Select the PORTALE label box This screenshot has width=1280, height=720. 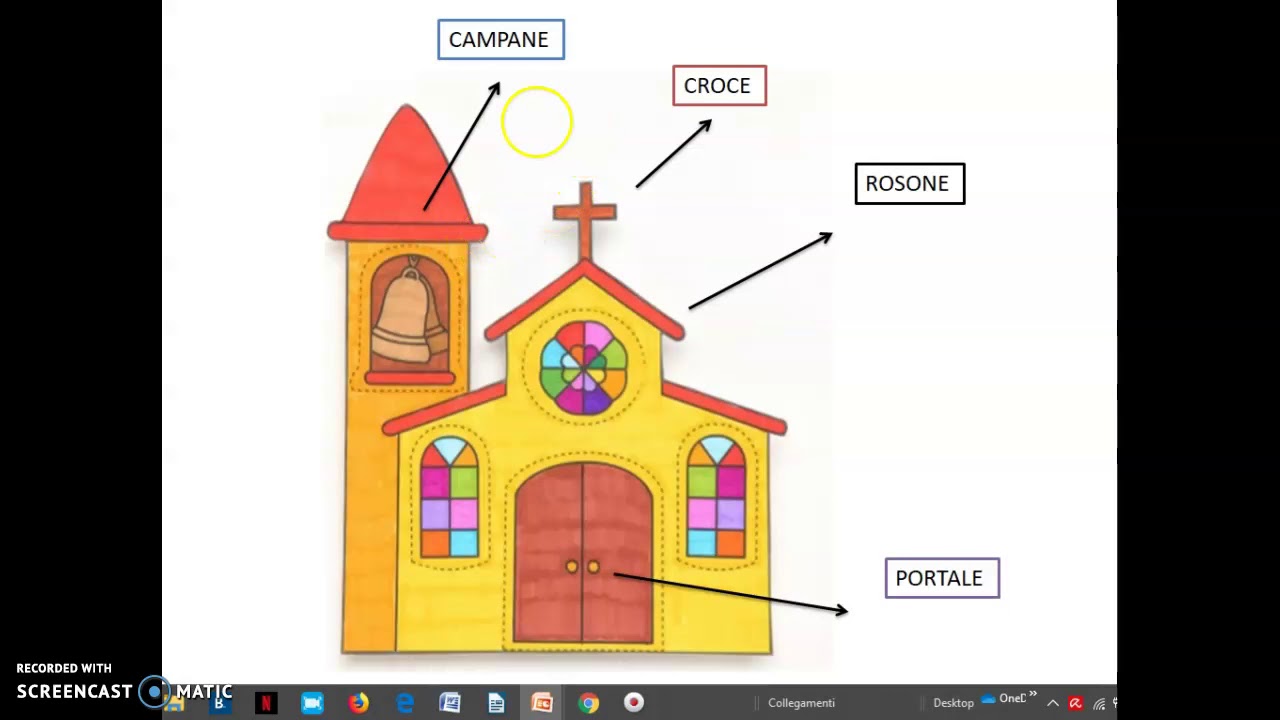click(942, 578)
